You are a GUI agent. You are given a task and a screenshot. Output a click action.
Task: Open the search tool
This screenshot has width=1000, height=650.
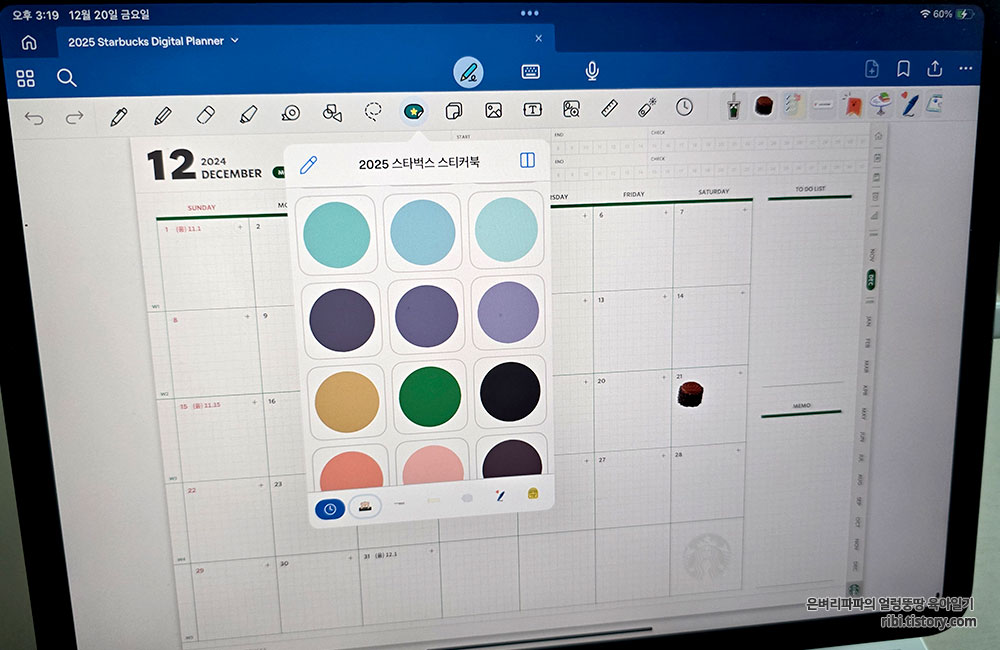click(66, 78)
